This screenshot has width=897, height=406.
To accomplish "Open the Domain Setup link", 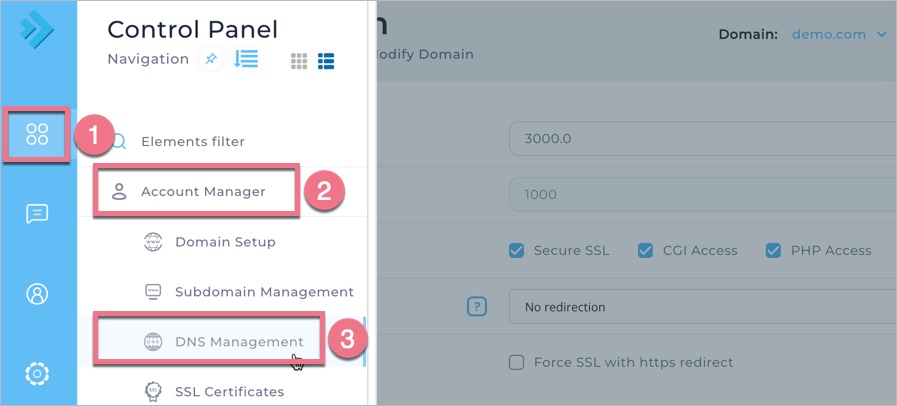I will coord(225,242).
